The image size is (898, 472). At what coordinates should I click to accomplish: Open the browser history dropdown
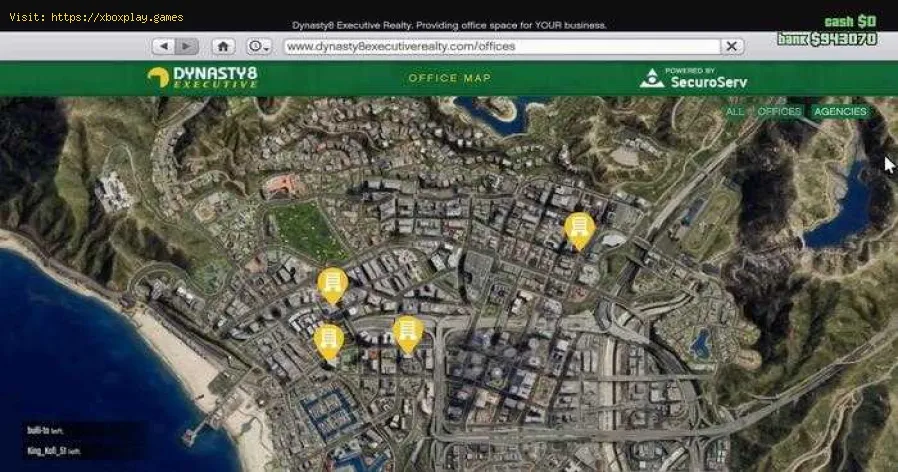tap(260, 46)
